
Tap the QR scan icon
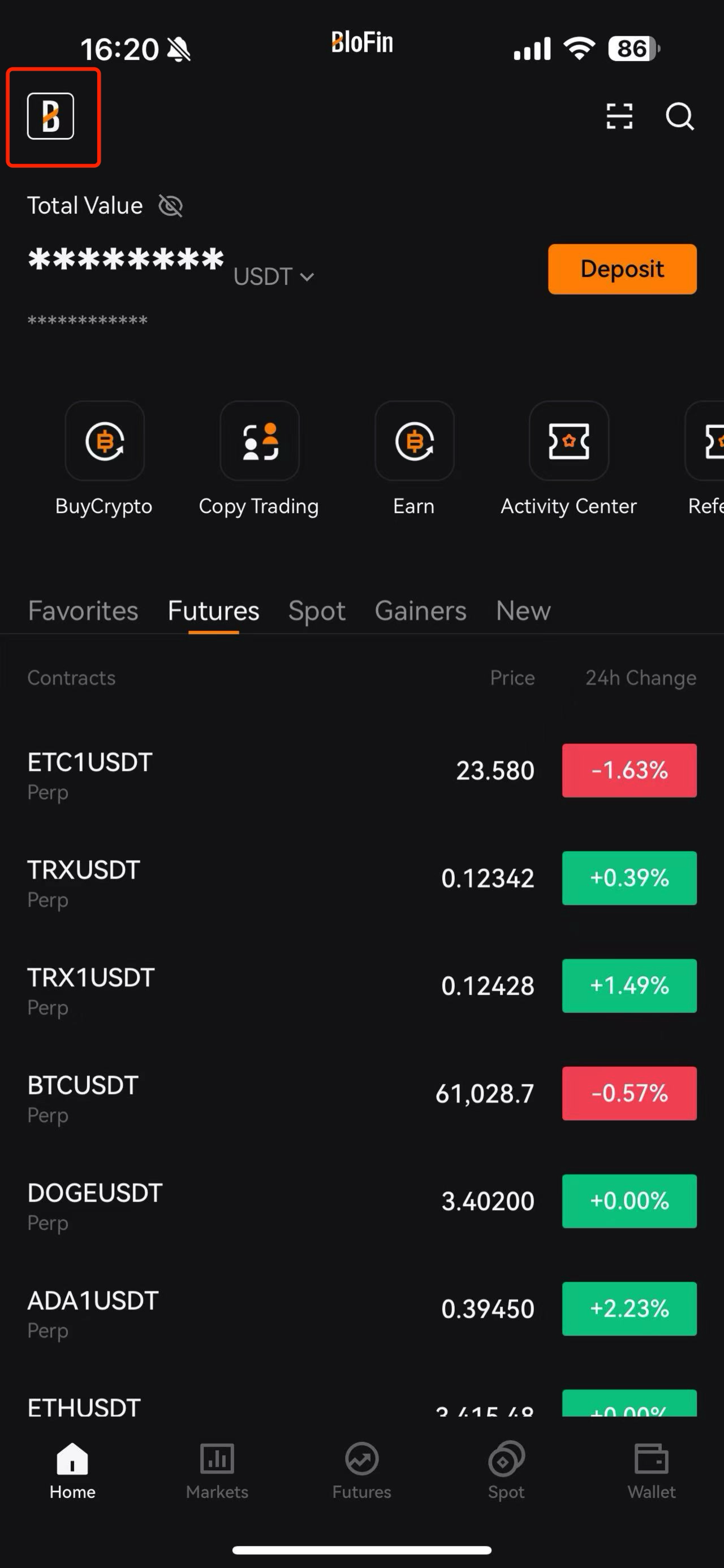619,116
